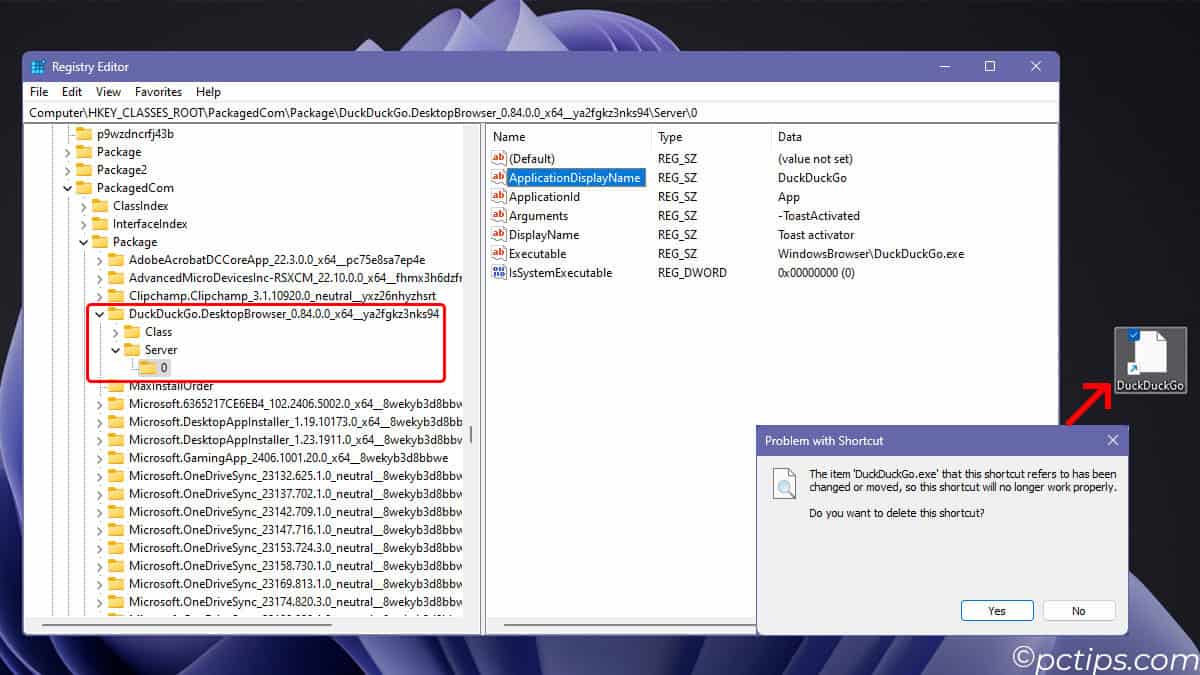Click the IsSystemExecutable DWORD value icon
This screenshot has width=1200, height=675.
[497, 272]
